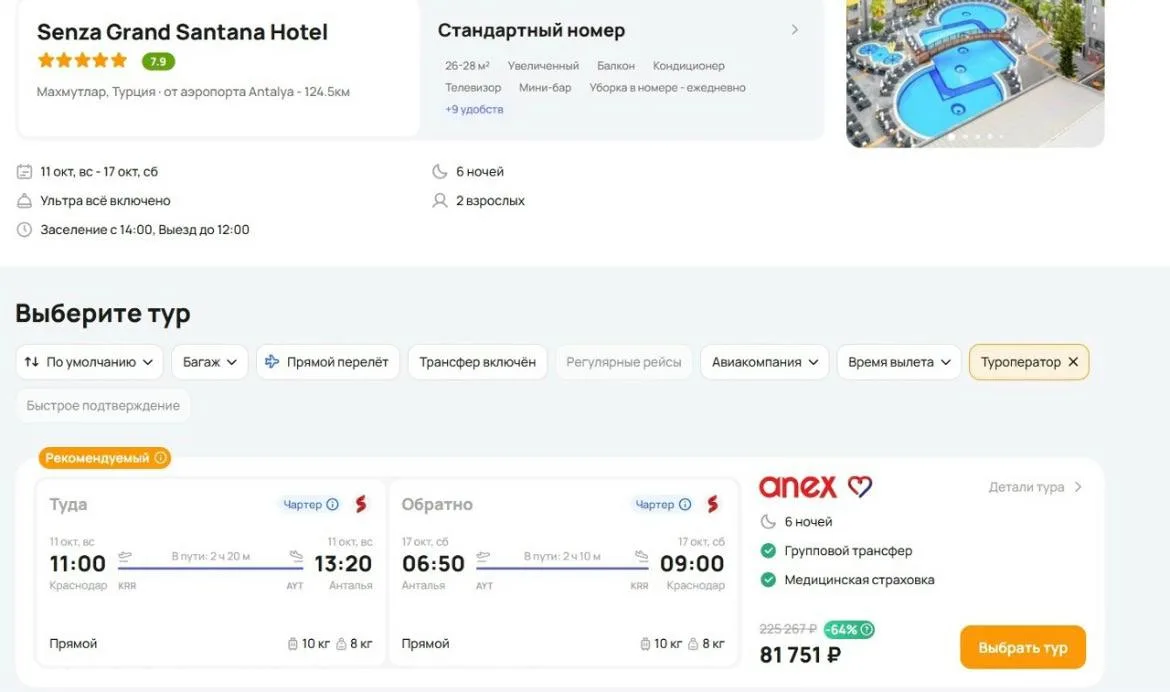Click the 7.9 rating badge
Screen dimensions: 1170x692
(x=158, y=61)
